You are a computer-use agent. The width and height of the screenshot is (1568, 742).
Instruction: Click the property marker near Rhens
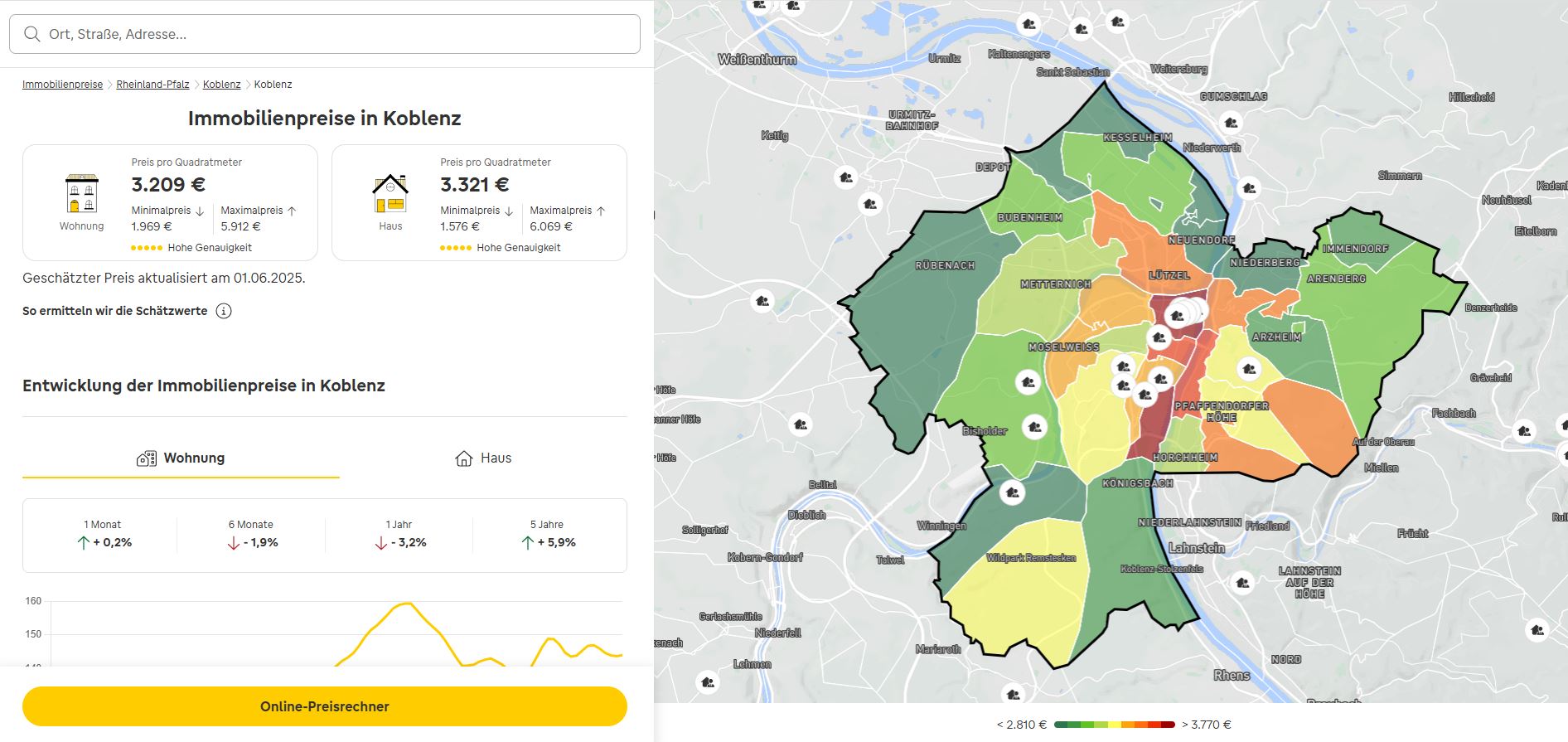[x=1242, y=583]
